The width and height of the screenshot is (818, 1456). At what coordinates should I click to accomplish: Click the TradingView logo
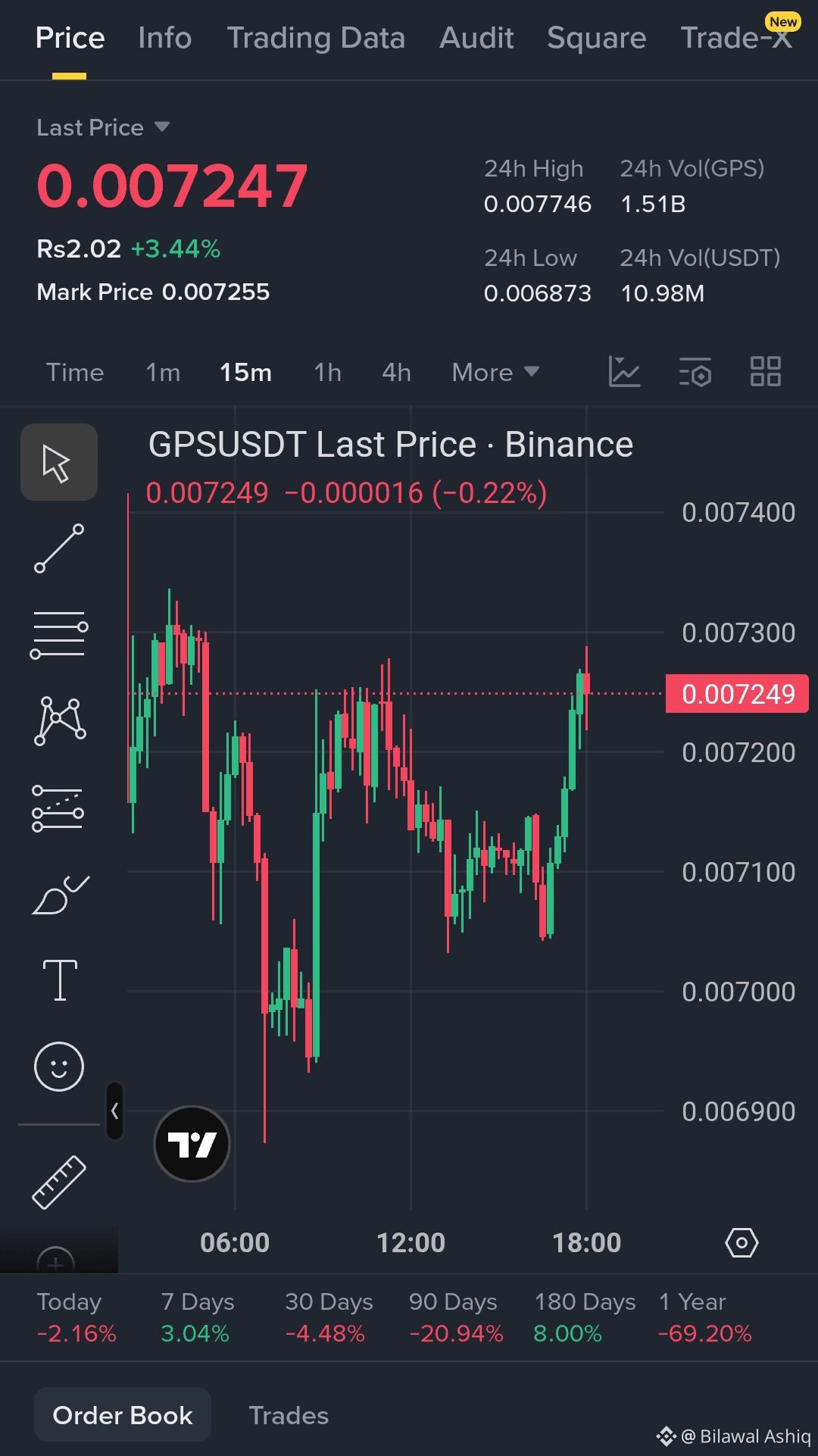point(192,1144)
